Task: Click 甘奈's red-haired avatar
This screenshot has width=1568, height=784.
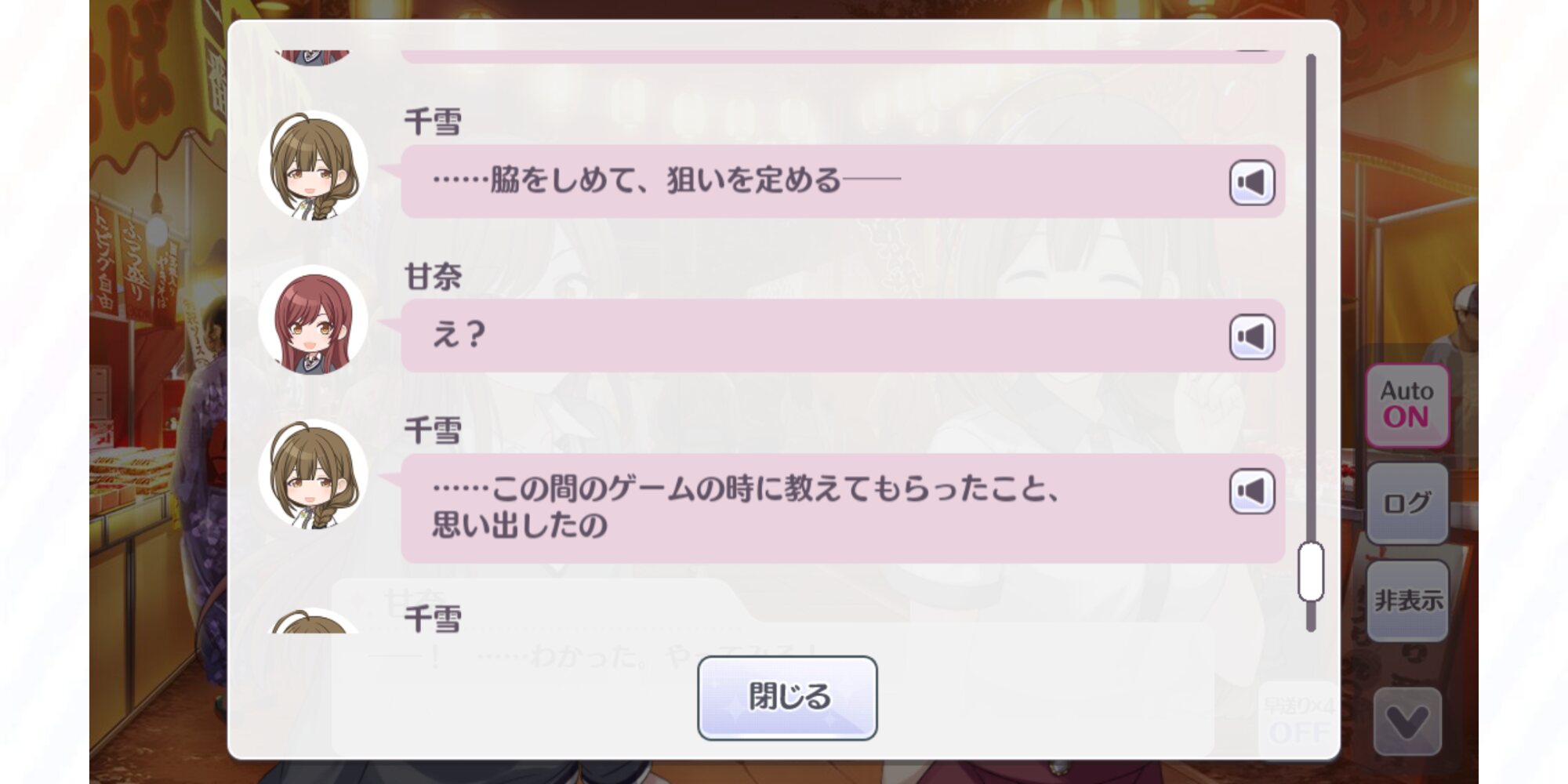Action: [314, 320]
